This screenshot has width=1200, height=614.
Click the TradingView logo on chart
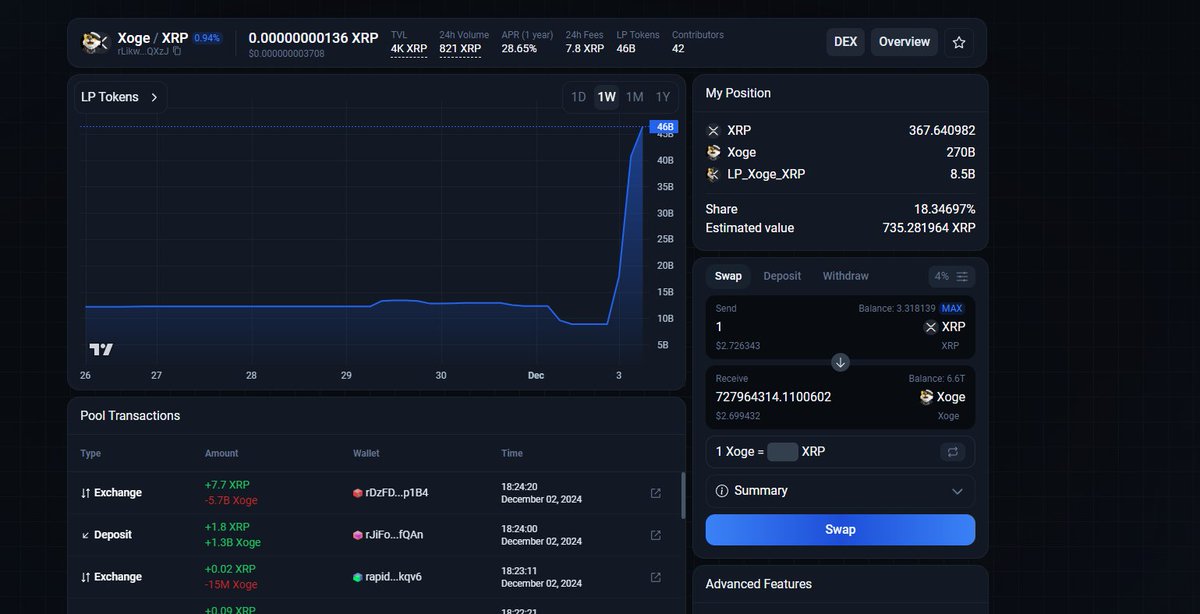[101, 349]
